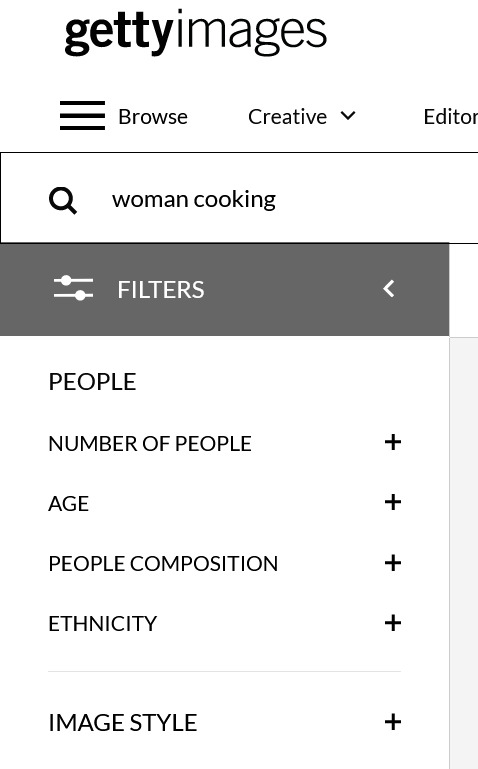Expand the NUMBER OF PEOPLE filter label

tap(150, 443)
